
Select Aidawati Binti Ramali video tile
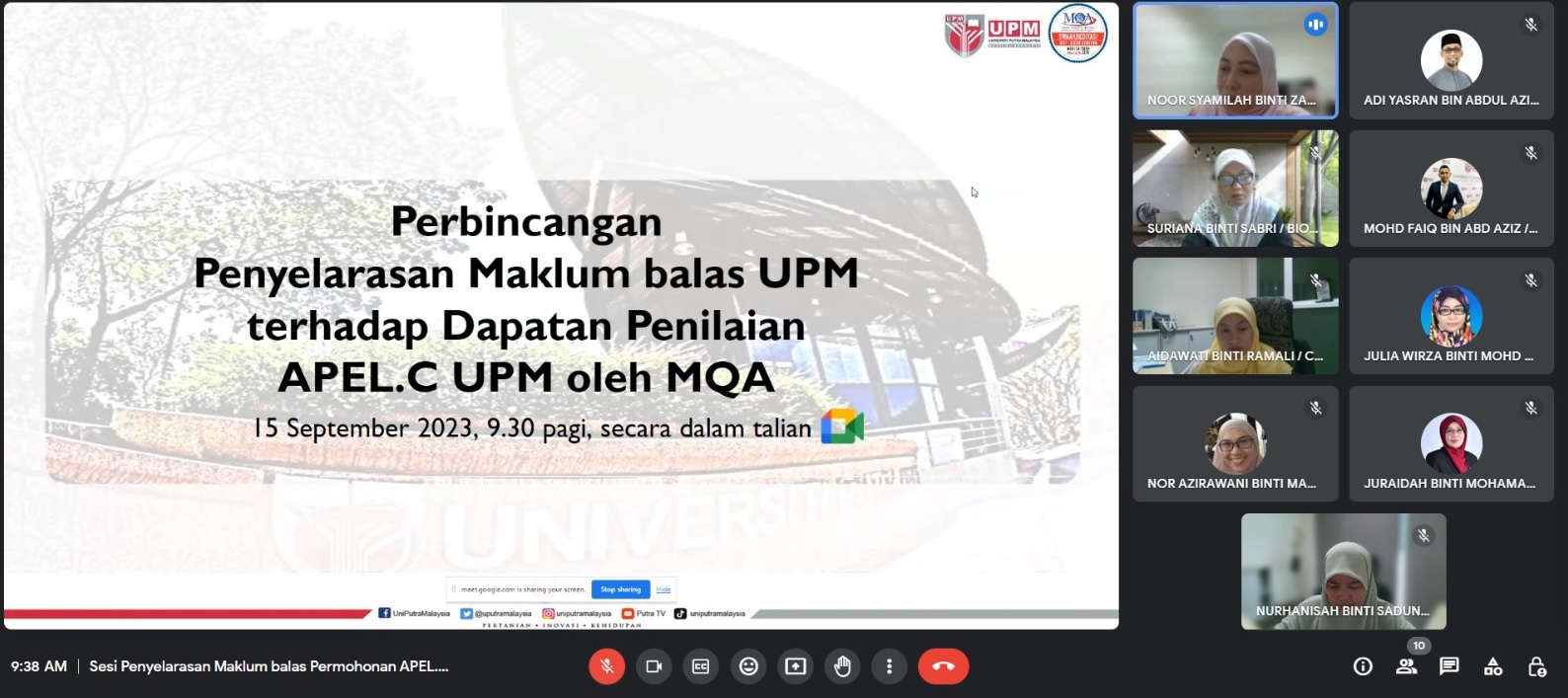tap(1235, 316)
